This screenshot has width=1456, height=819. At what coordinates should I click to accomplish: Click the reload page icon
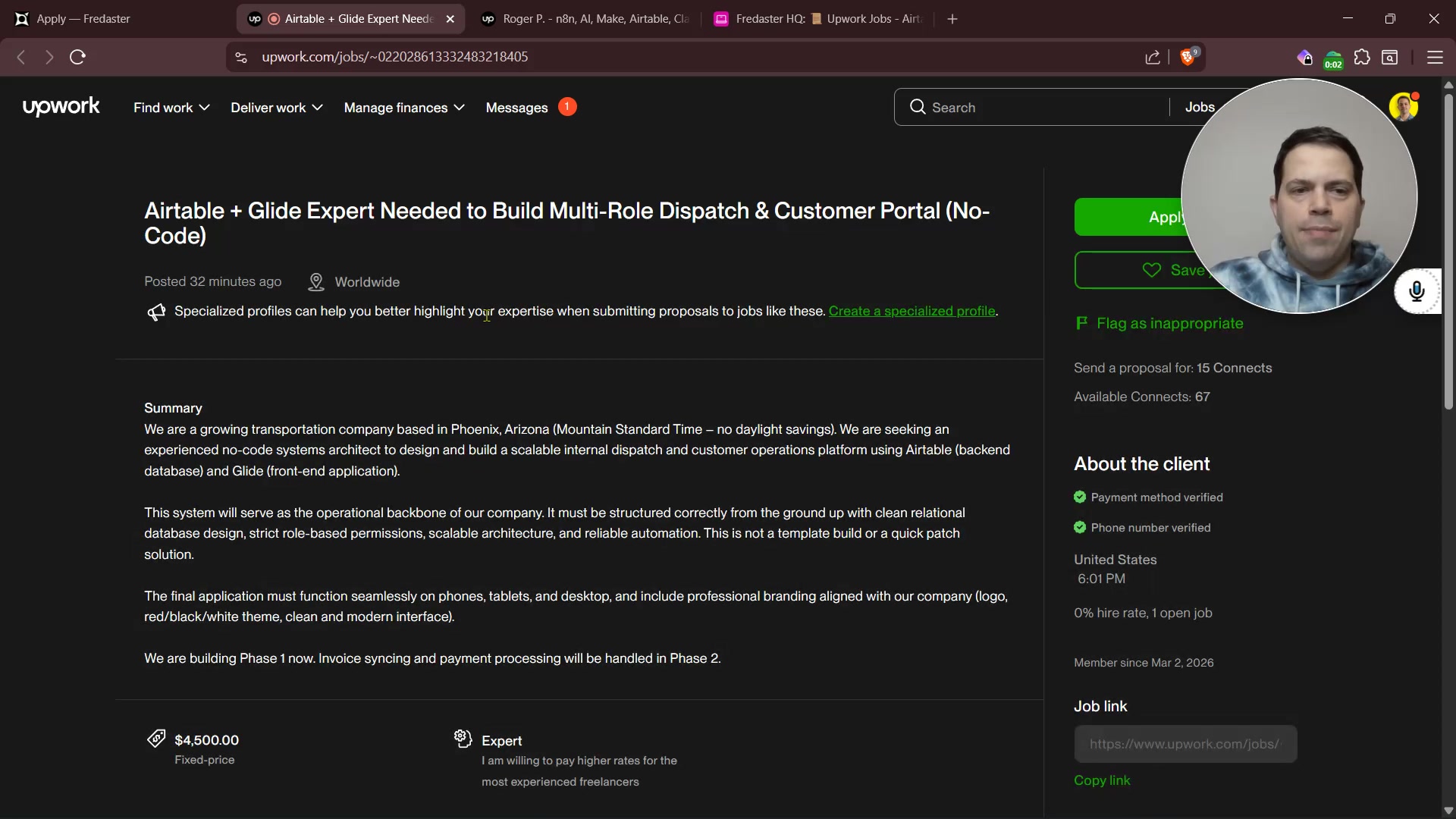coord(77,58)
